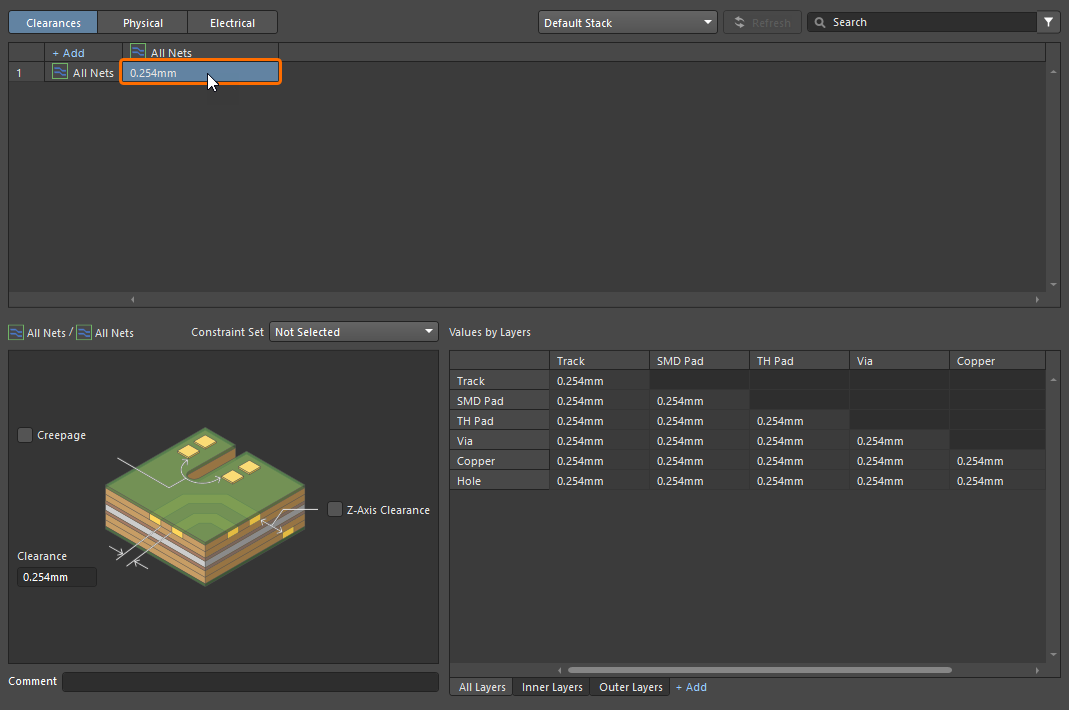1069x710 pixels.
Task: Click + Add in the nets table header
Action: pos(68,53)
